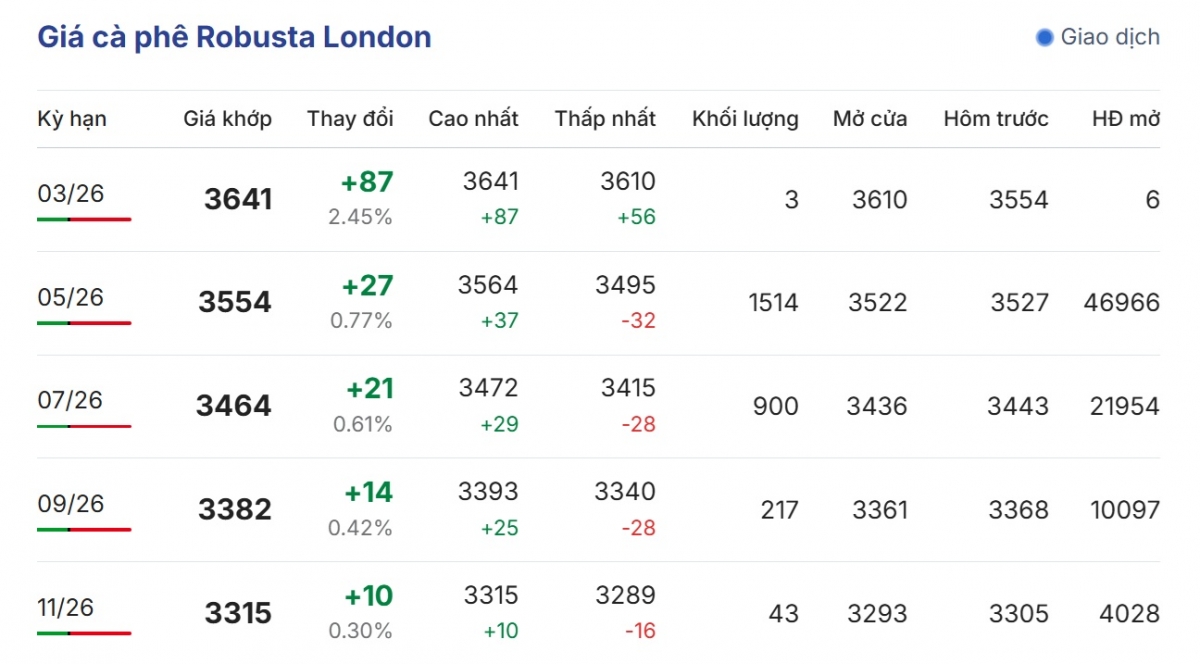Click the green-red range bar under 11/26

(x=84, y=633)
